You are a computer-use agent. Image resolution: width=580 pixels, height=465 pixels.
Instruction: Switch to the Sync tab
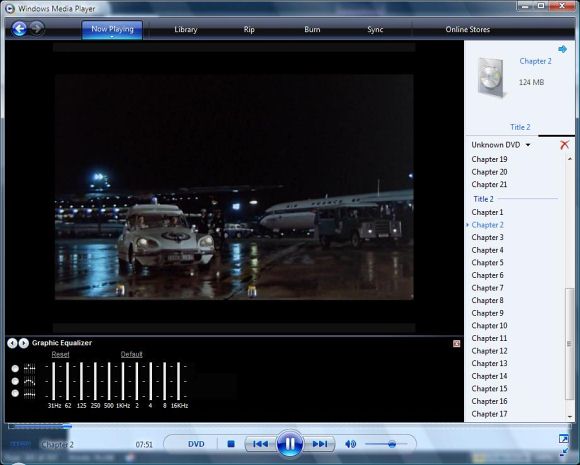point(375,30)
